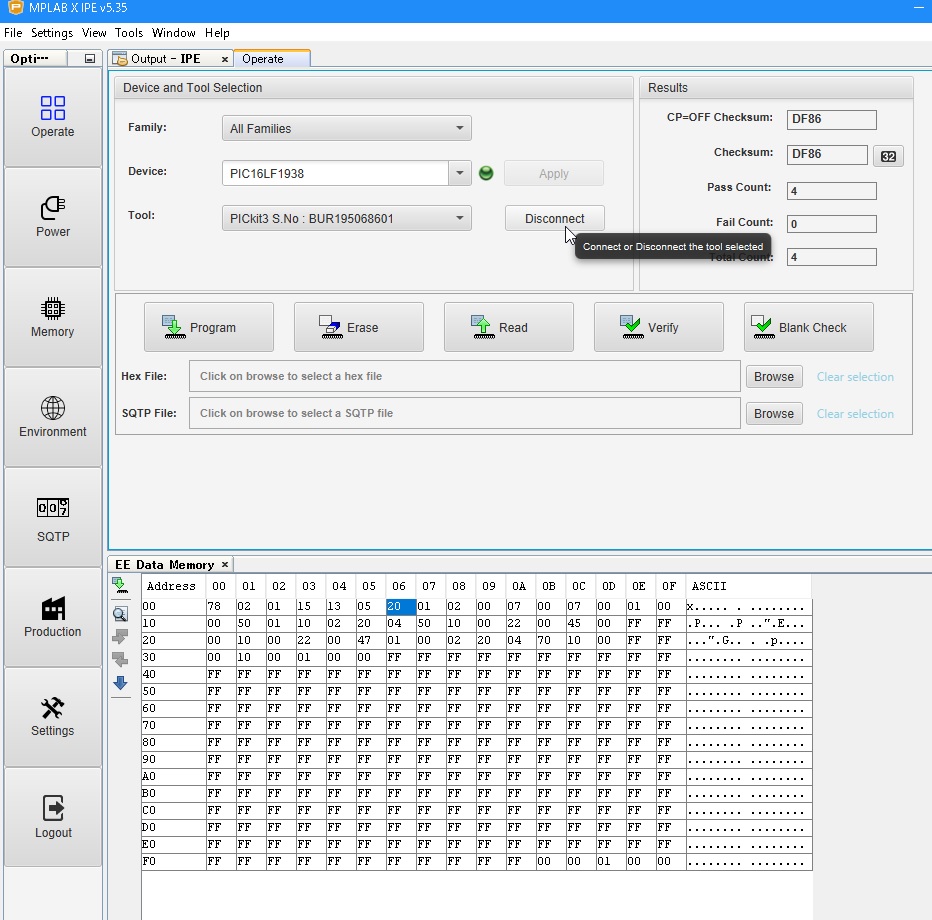
Task: Click the Opti... panel title
Action: point(30,59)
